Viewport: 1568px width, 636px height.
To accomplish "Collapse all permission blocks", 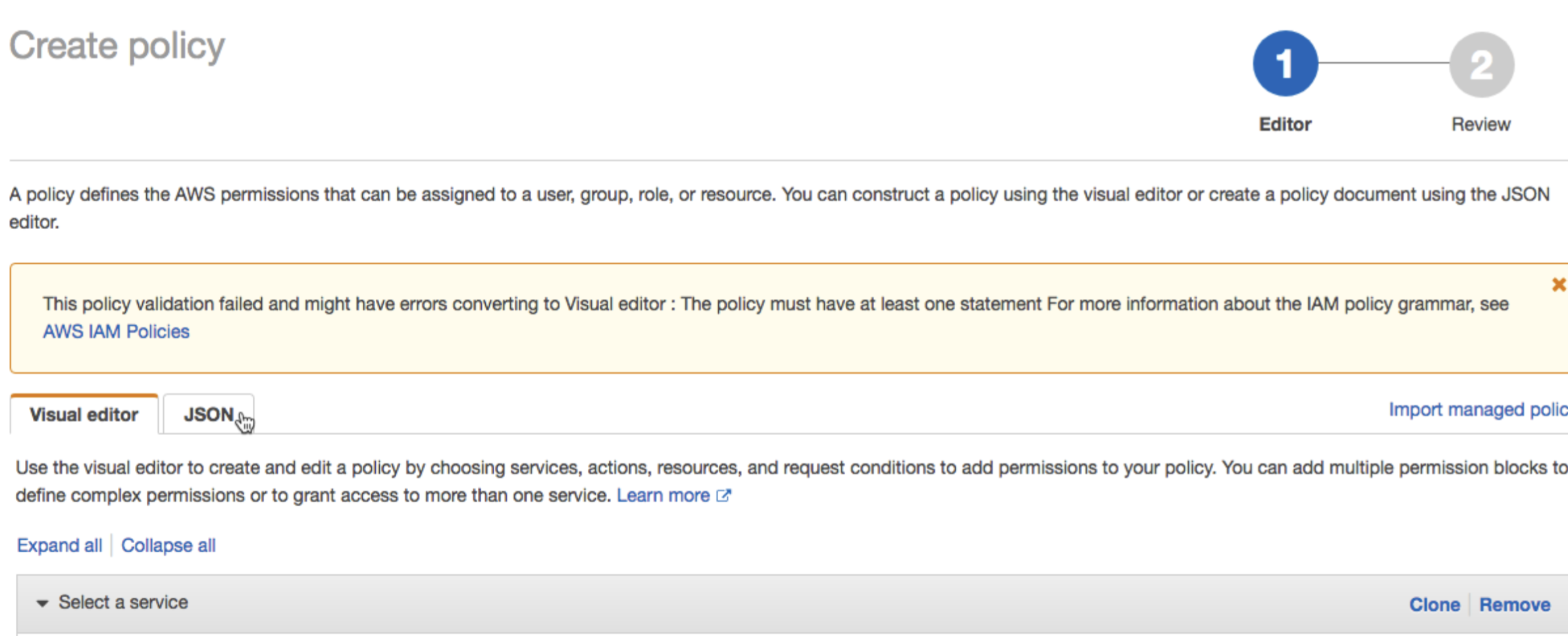I will coord(168,545).
